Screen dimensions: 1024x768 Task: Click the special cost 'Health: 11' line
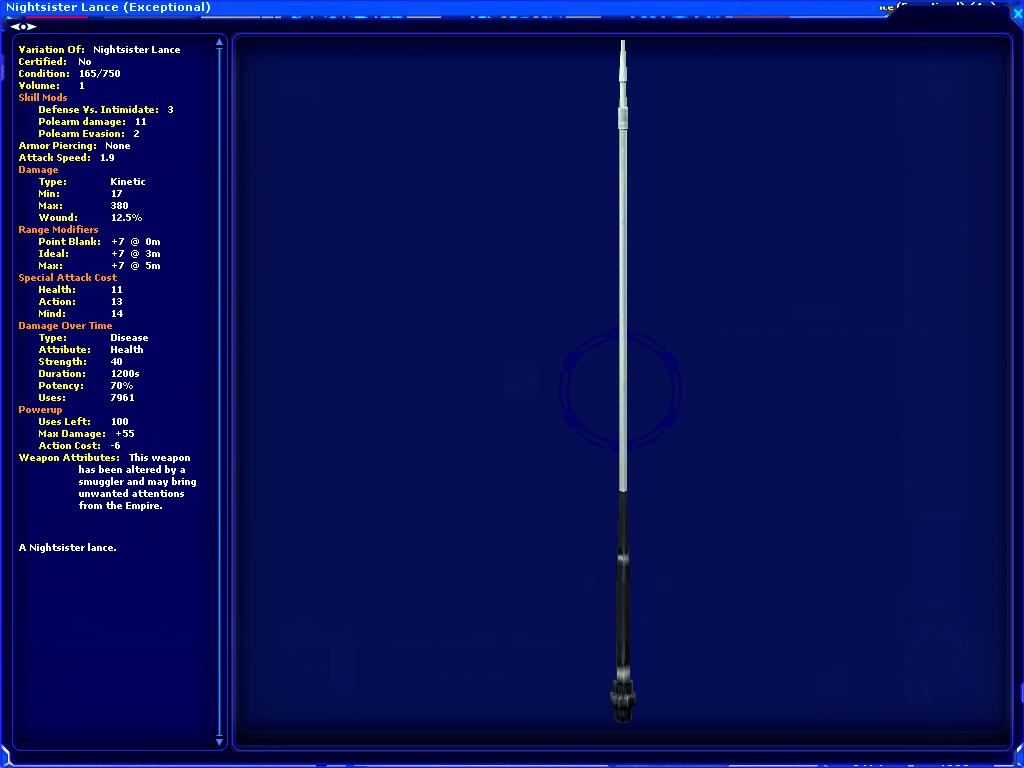tap(80, 289)
